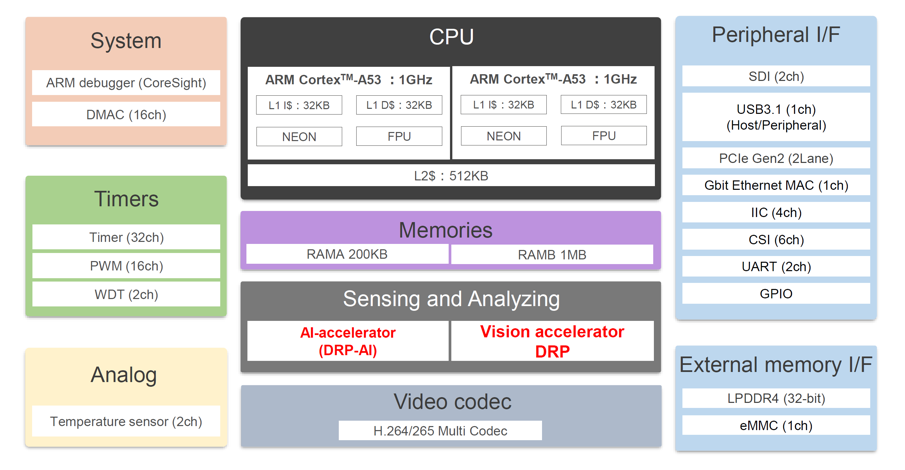Viewport: 905px width, 470px height.
Task: Select the DMAC (16ch) block
Action: [126, 114]
